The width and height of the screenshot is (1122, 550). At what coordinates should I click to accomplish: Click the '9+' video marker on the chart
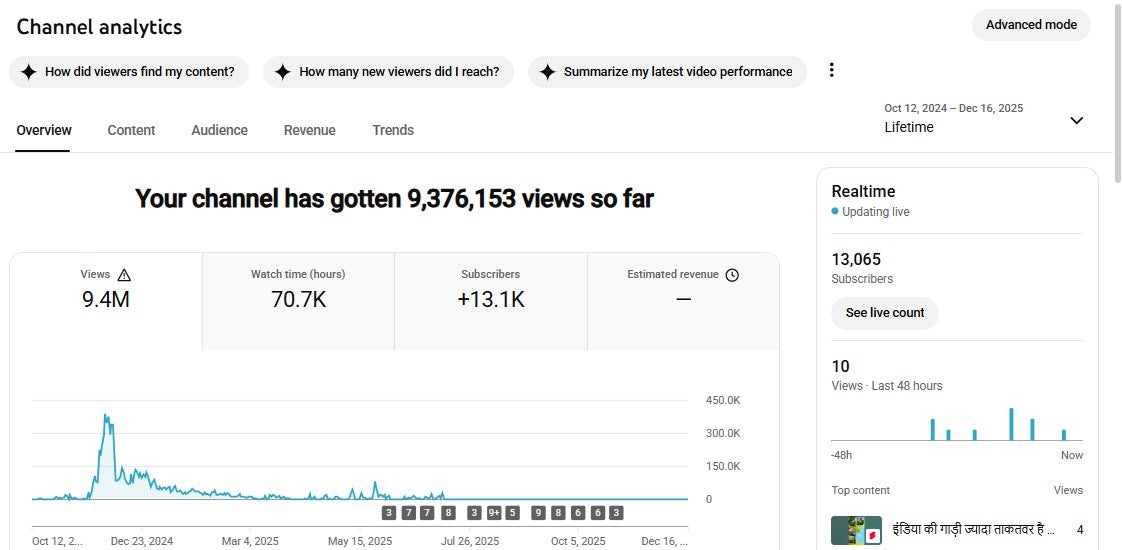(494, 513)
